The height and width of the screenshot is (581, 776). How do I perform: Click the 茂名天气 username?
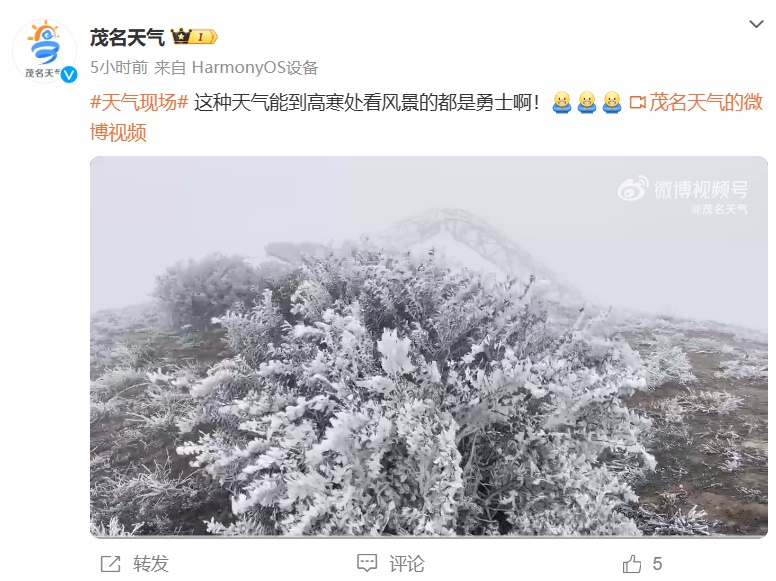coord(127,37)
